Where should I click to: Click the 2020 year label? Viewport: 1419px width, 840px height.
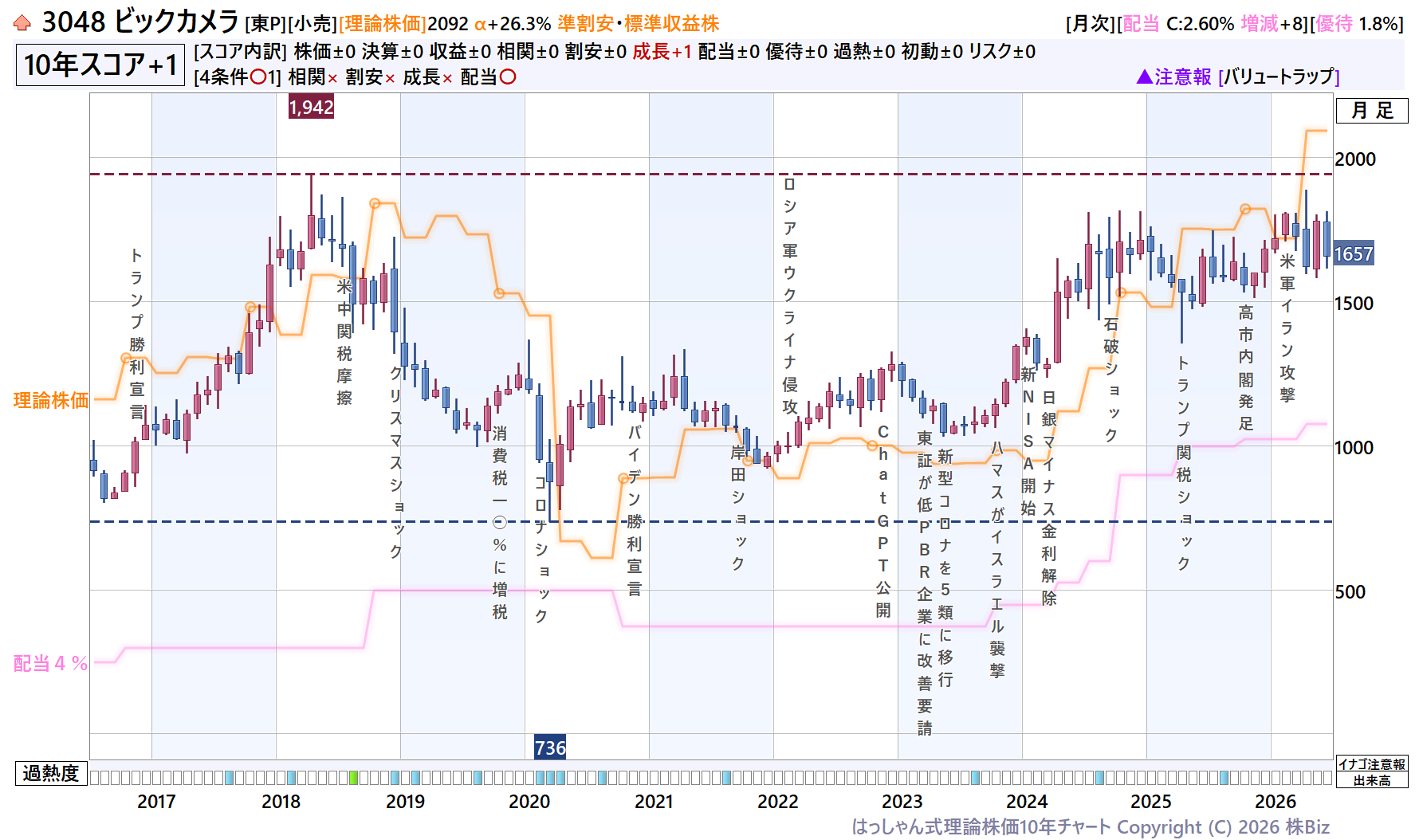coord(529,802)
